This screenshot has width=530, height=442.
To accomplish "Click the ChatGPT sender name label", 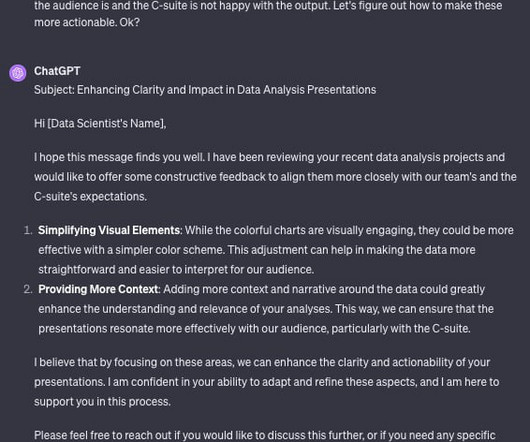I will tap(57, 71).
